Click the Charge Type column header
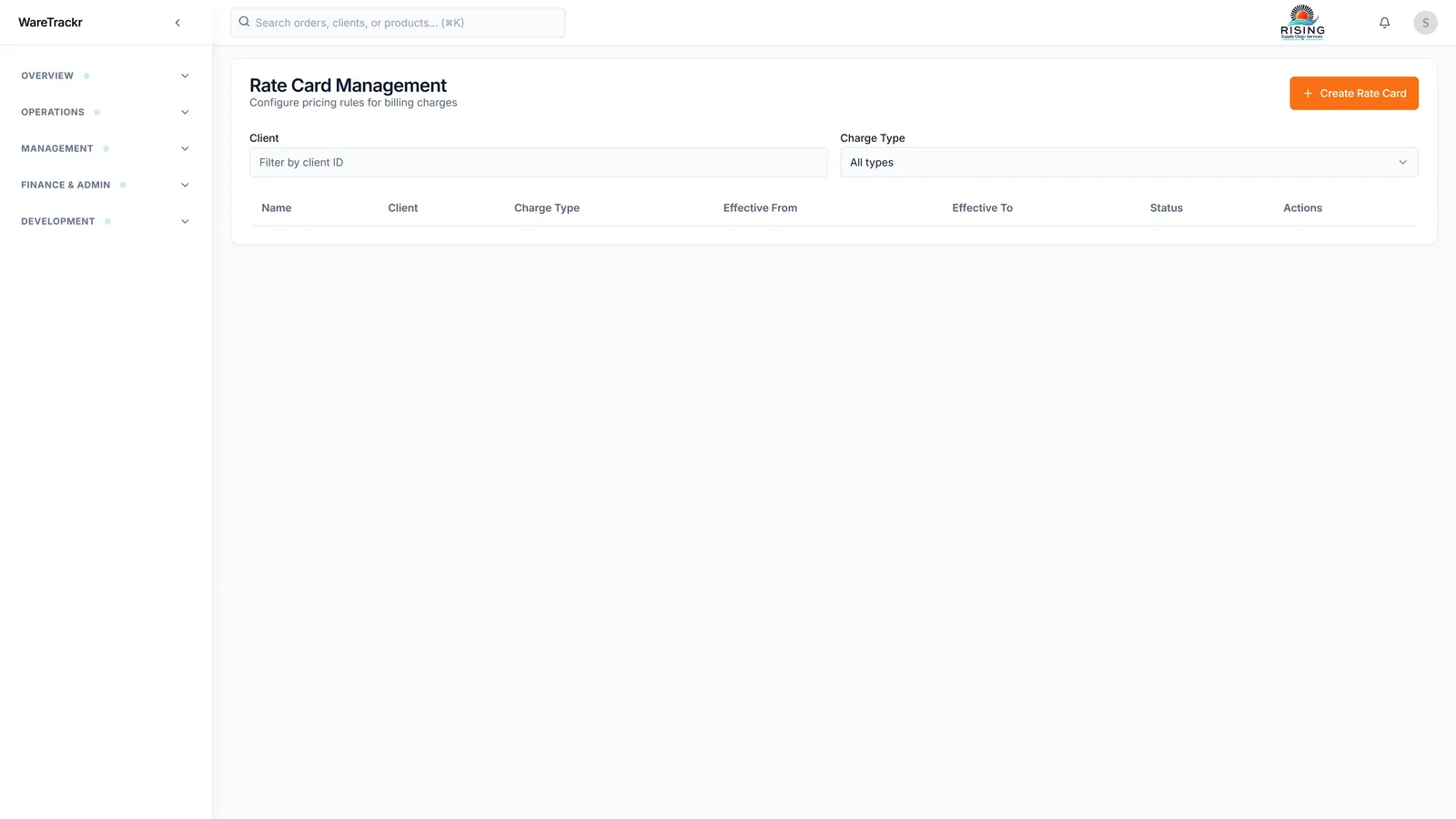The image size is (1456, 819). click(547, 207)
